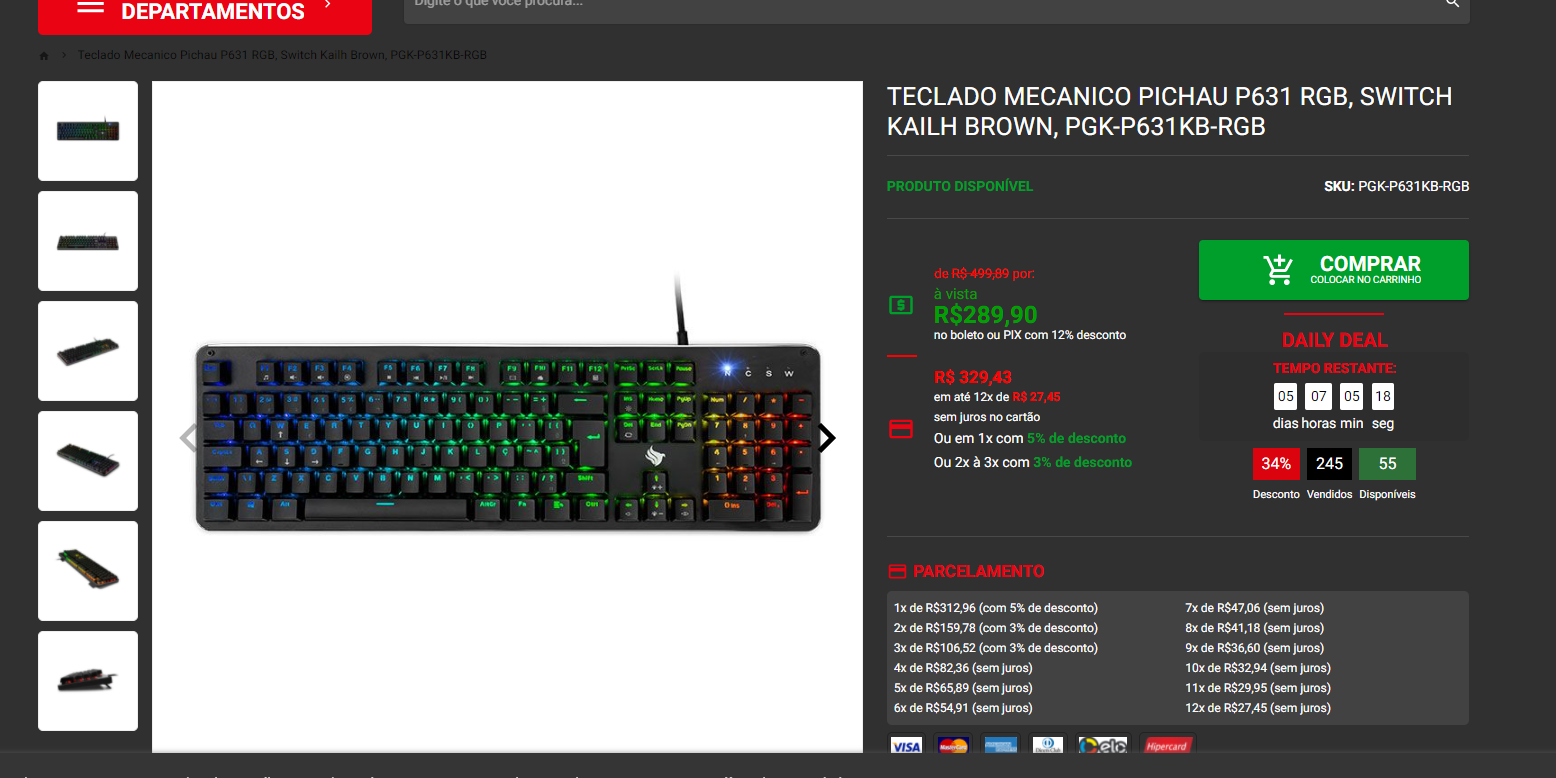Click the Hipercard logo

[1167, 746]
